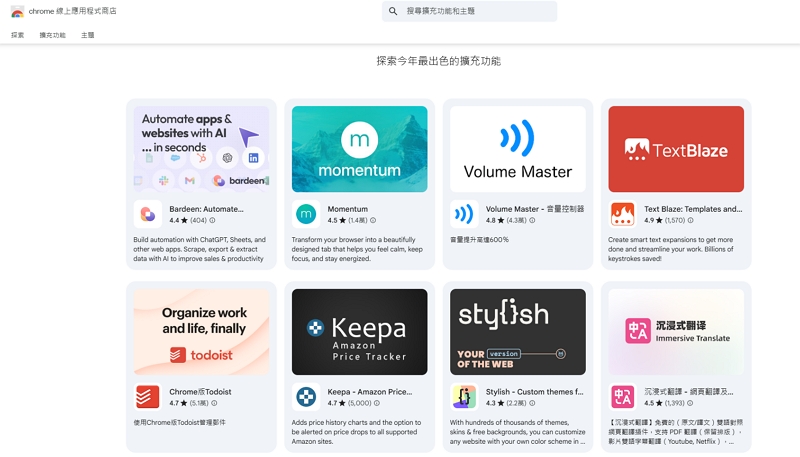Click the 使用Chrome版Todoist管理郵件 description

(x=180, y=422)
